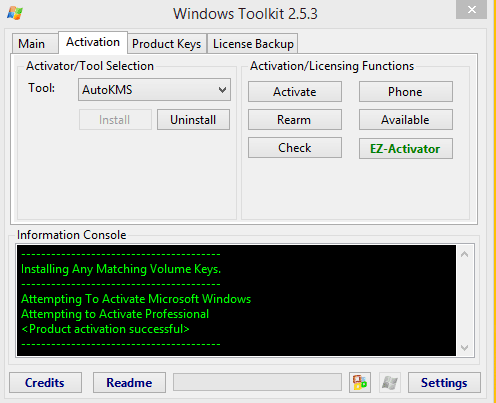Click 'Attempting to Activate Professional' line
This screenshot has width=496, height=403.
[115, 314]
